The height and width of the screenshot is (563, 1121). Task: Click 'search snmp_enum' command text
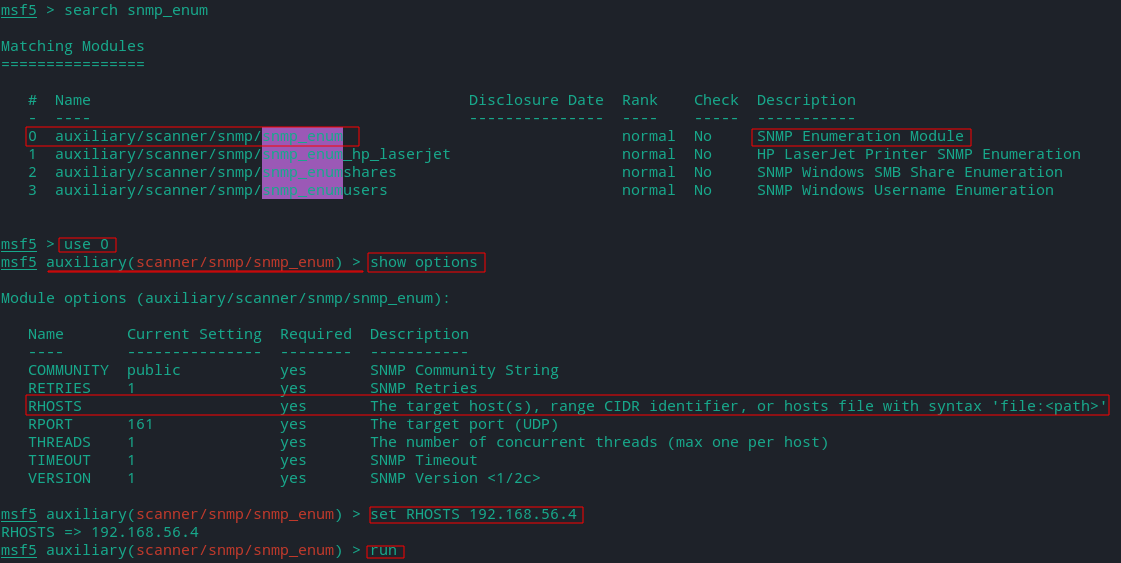[136, 11]
